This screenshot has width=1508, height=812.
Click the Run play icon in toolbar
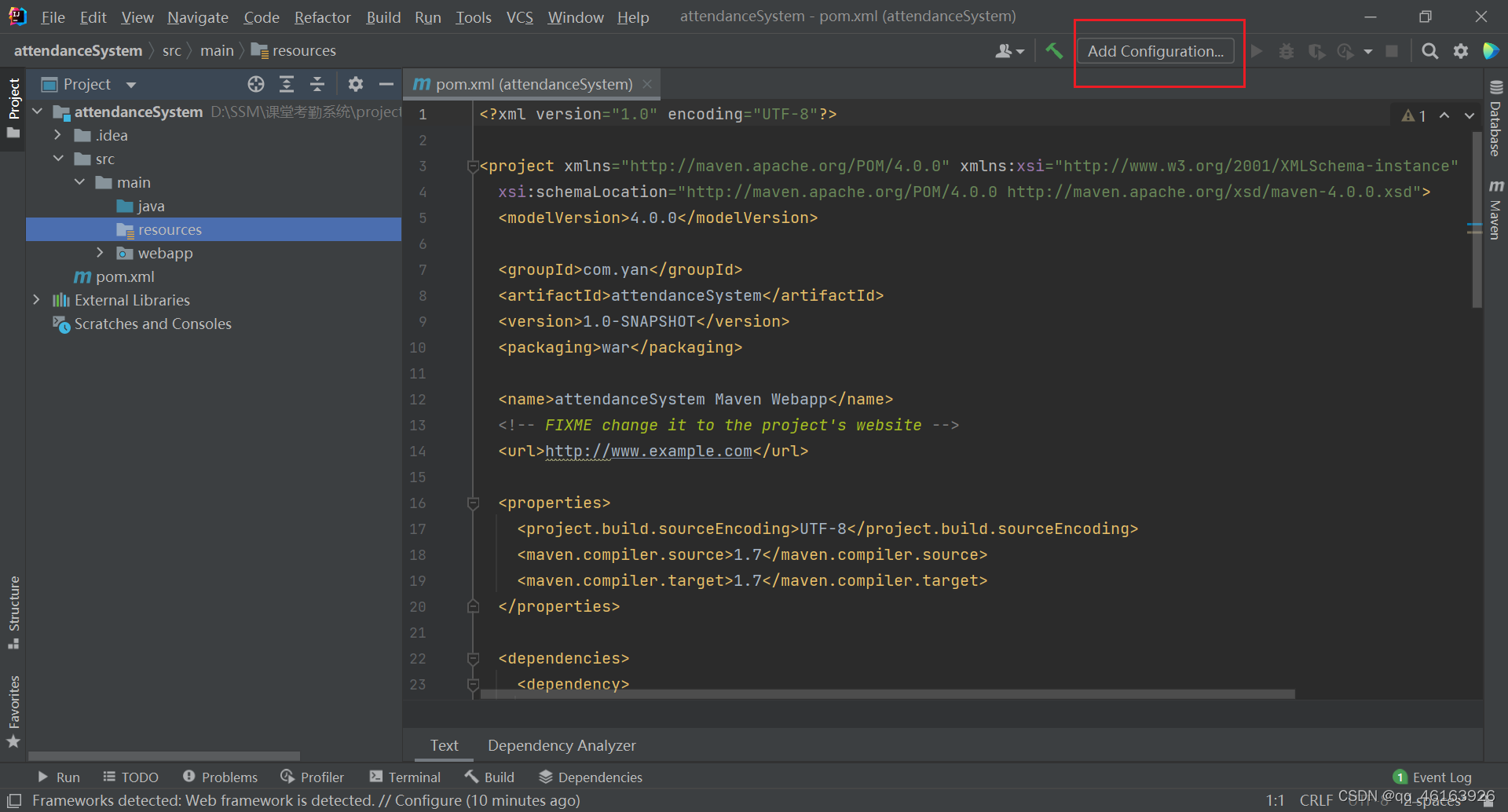click(x=1257, y=51)
